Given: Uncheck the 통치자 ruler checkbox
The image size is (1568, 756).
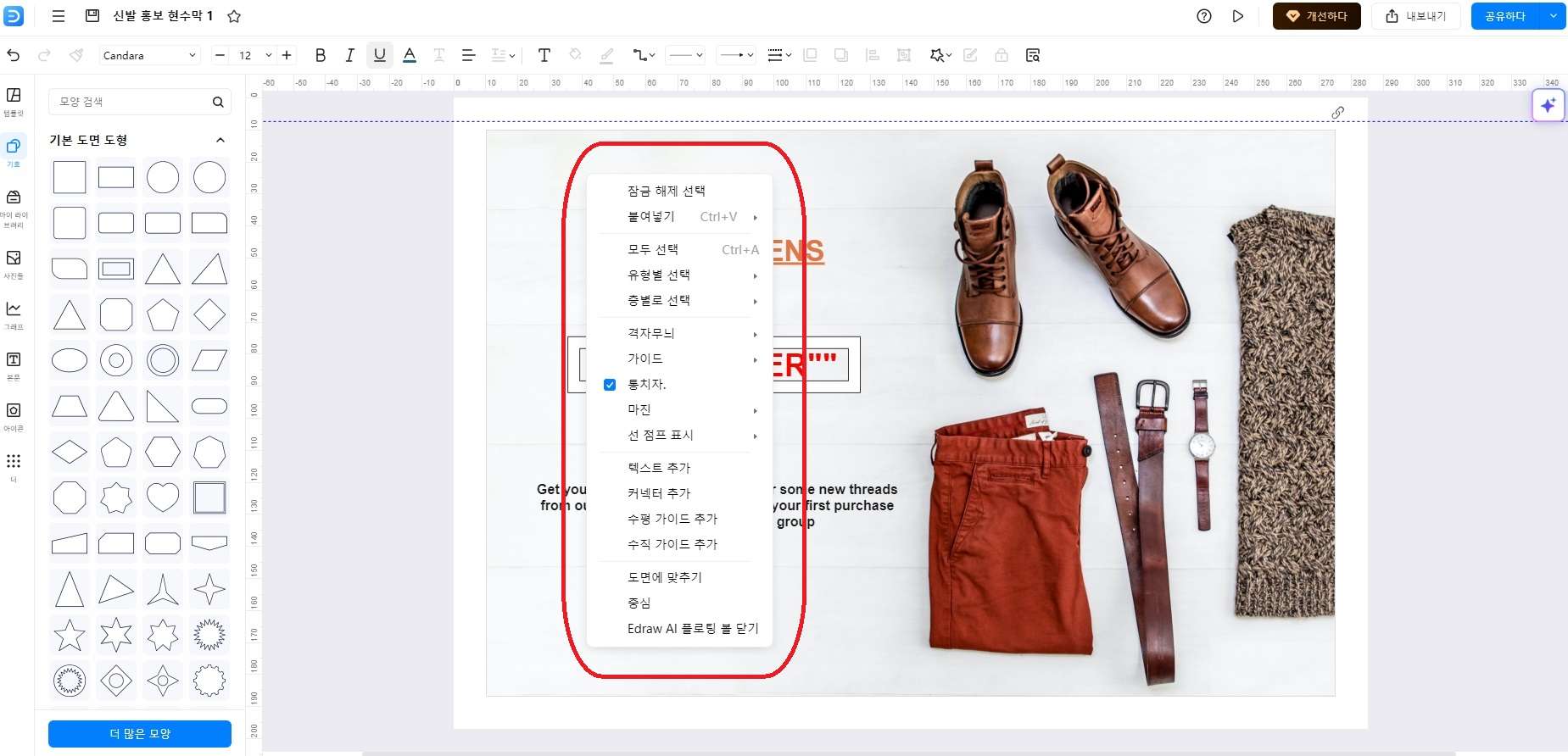Looking at the screenshot, I should 610,385.
